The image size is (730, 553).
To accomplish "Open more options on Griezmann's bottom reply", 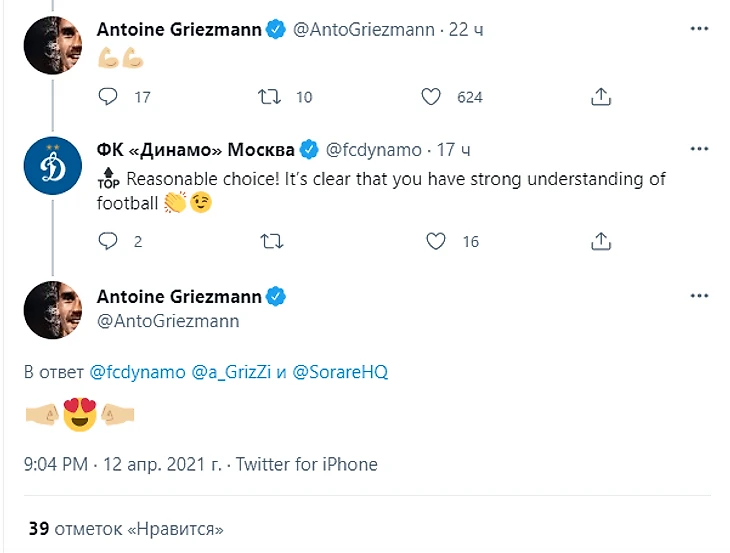I will point(699,298).
